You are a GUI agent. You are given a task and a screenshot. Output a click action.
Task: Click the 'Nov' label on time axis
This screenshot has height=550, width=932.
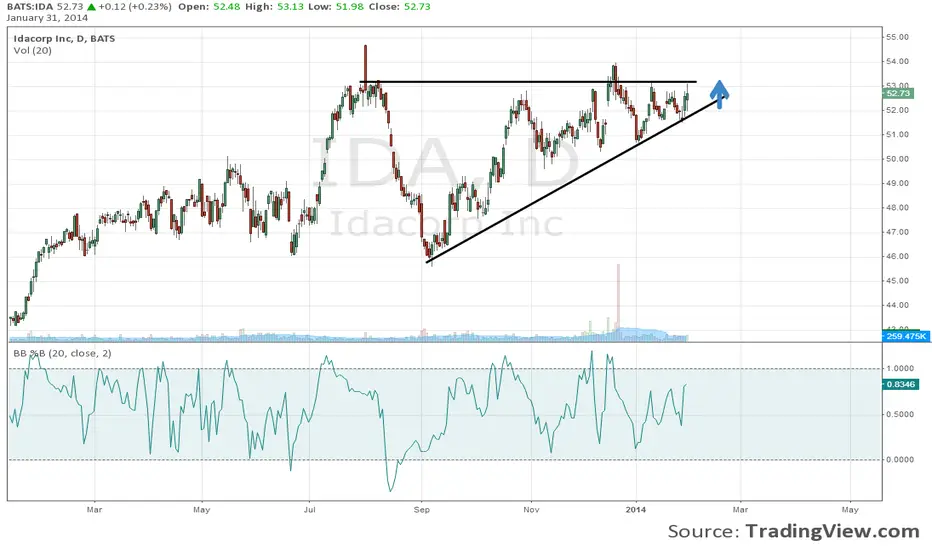[531, 510]
